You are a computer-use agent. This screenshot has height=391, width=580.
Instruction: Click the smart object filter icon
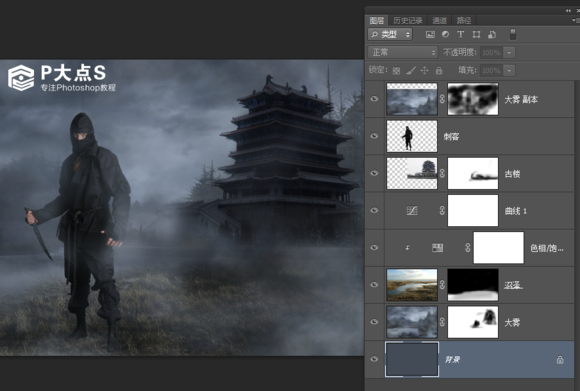pyautogui.click(x=492, y=35)
